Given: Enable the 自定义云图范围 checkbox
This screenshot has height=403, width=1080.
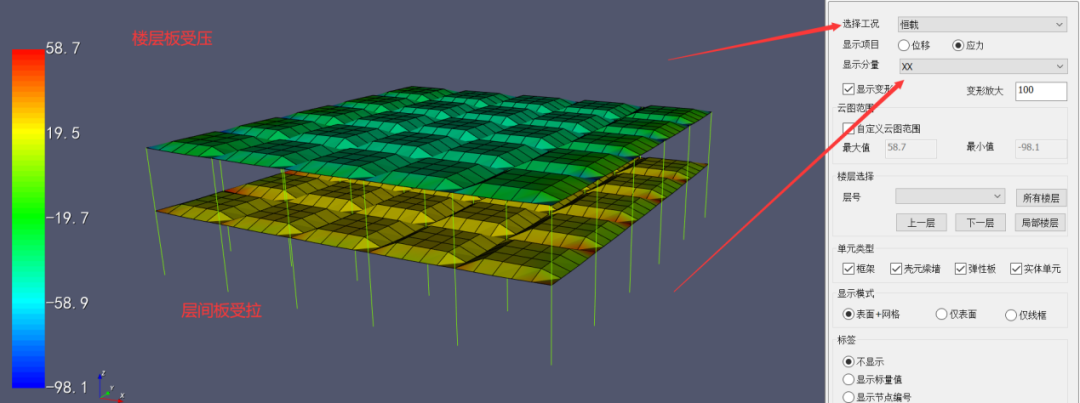Looking at the screenshot, I should pyautogui.click(x=849, y=128).
